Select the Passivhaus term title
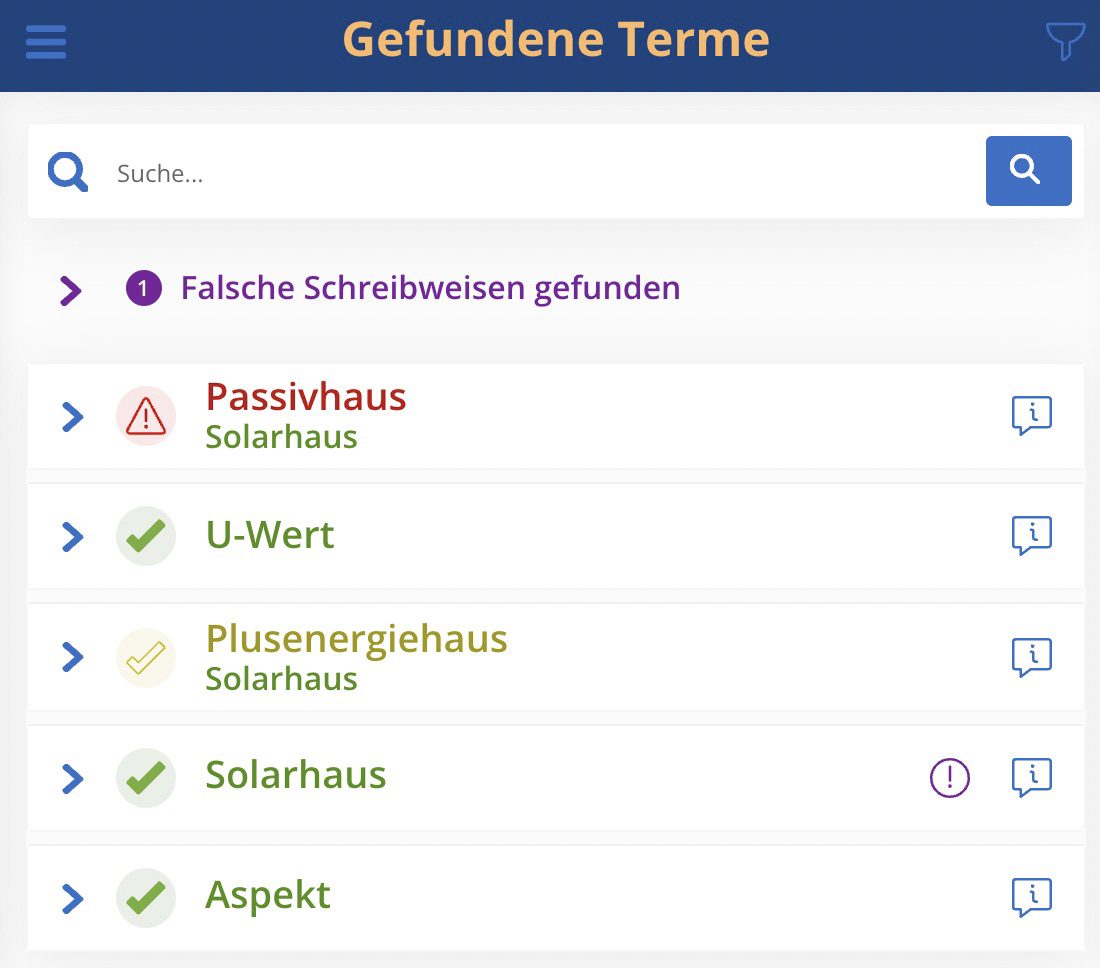 [306, 396]
